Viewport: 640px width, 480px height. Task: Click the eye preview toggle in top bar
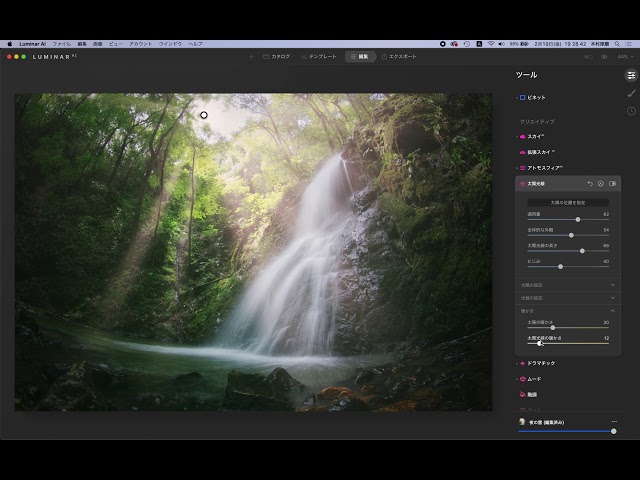(x=604, y=57)
